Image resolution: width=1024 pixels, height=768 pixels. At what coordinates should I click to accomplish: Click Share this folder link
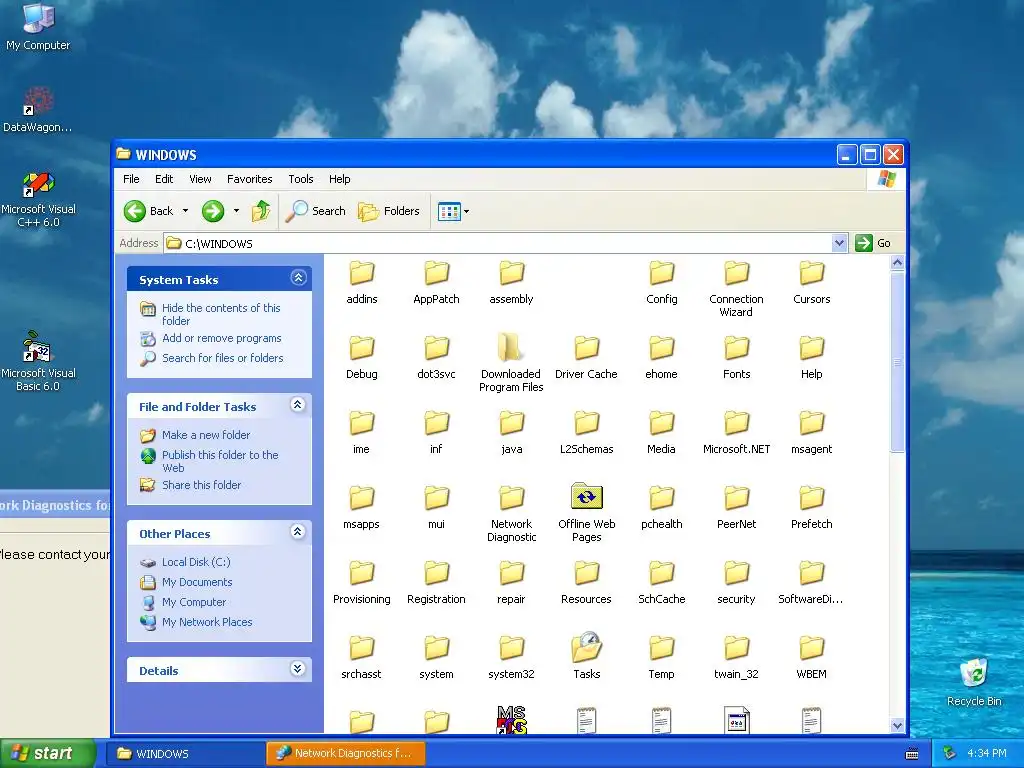pyautogui.click(x=201, y=485)
